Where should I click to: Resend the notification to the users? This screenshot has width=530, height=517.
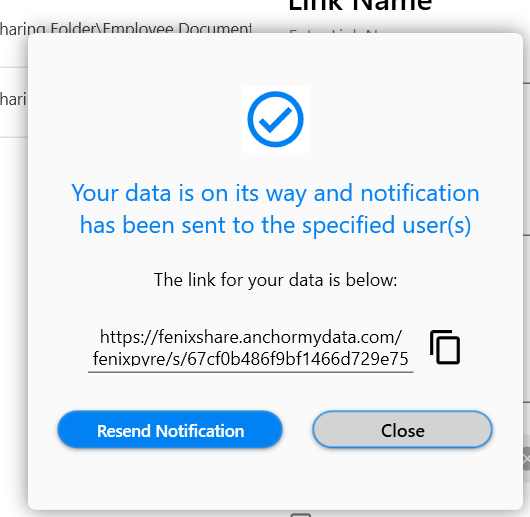(170, 429)
